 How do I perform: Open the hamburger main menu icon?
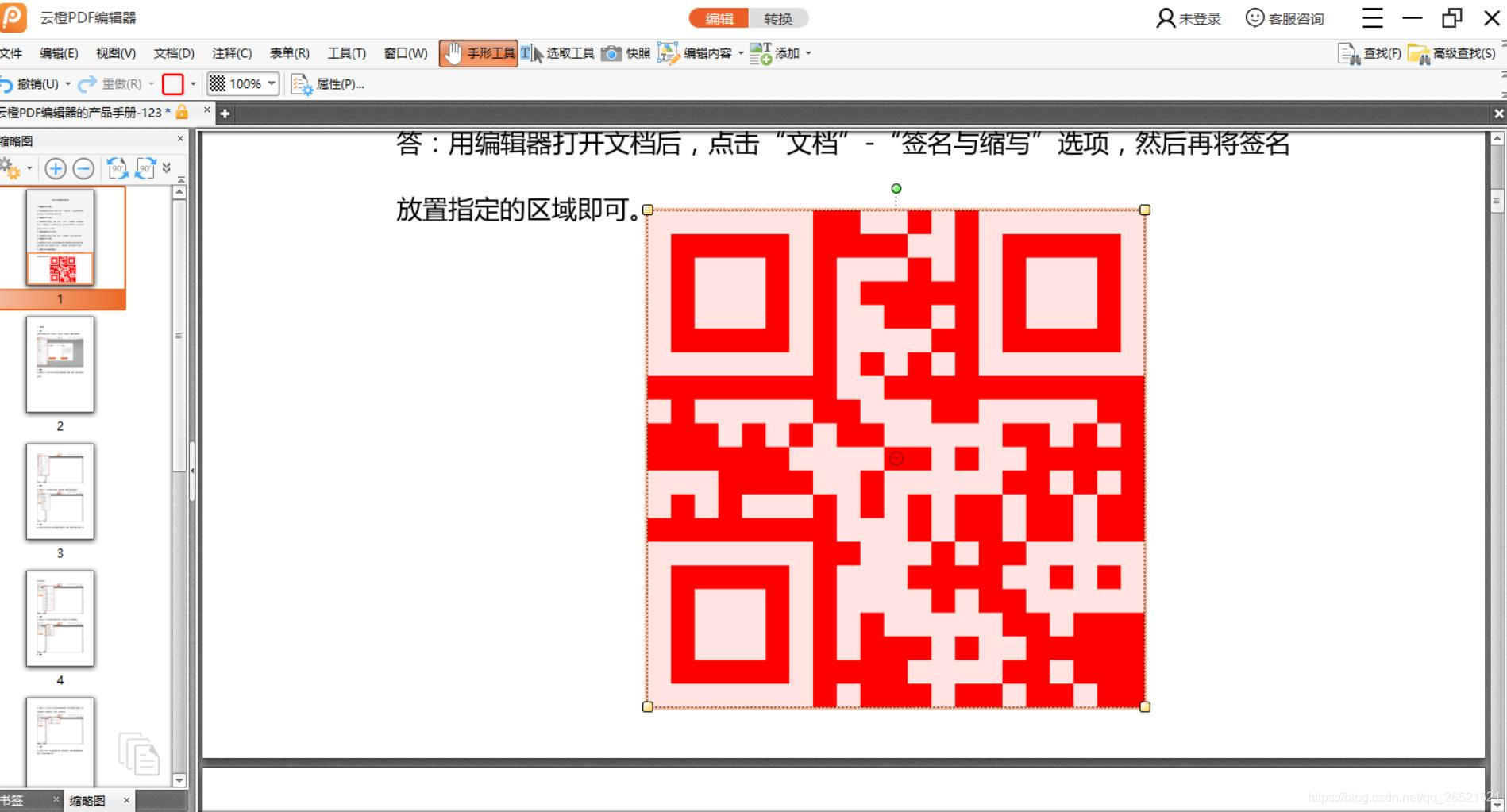[1373, 17]
